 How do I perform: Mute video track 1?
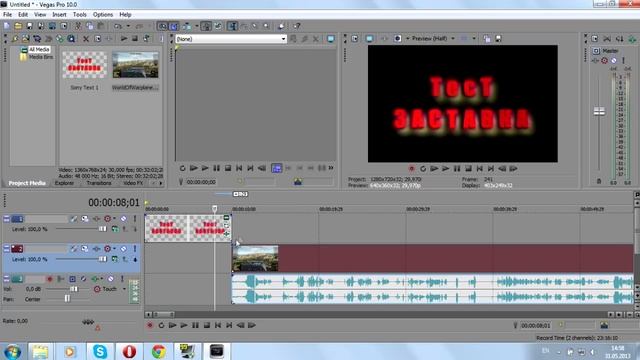coord(123,219)
